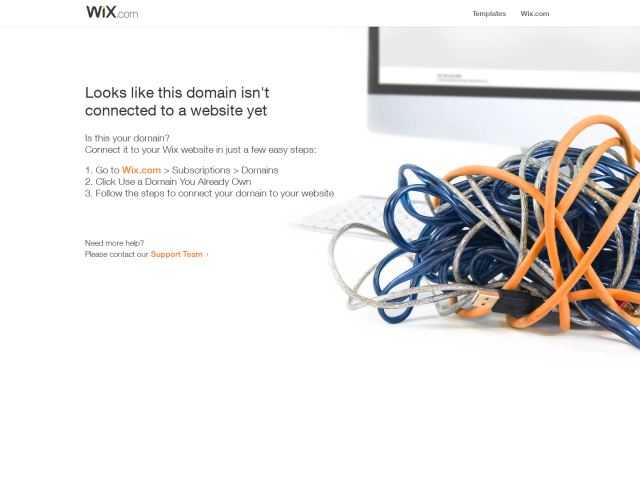Click the USB connector plug in the image
This screenshot has width=640, height=480.
pyautogui.click(x=484, y=301)
